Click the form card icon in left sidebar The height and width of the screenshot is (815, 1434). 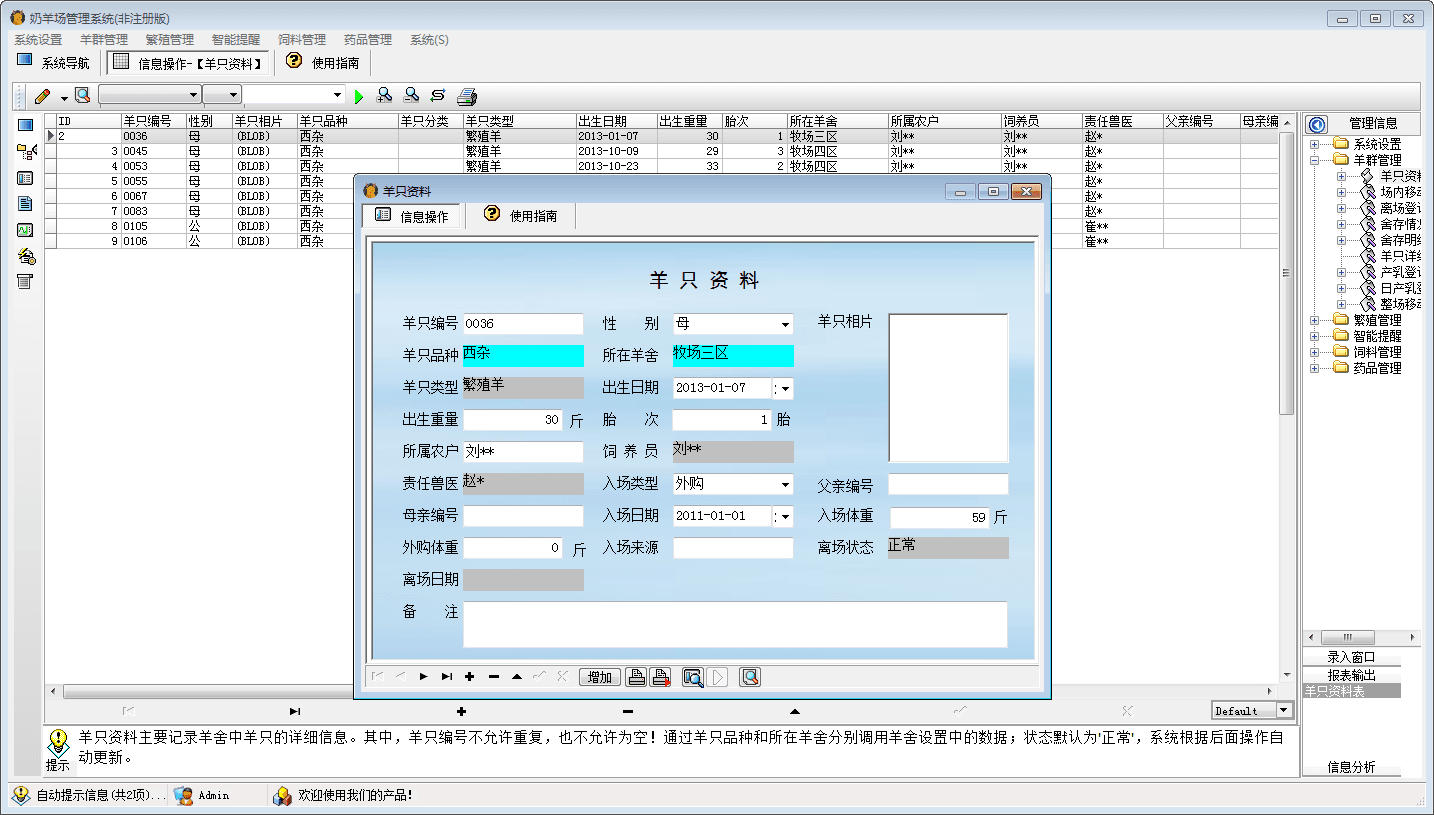click(x=26, y=178)
